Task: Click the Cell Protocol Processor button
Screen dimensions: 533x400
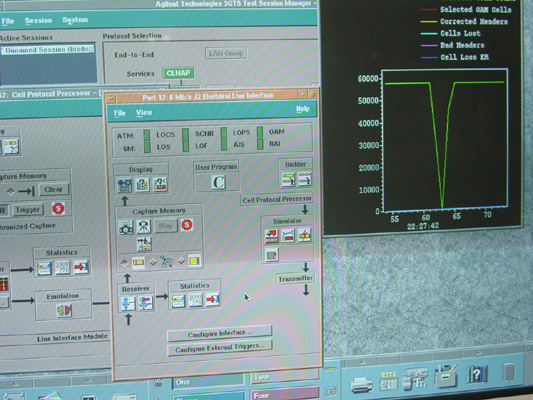Action: [x=277, y=199]
